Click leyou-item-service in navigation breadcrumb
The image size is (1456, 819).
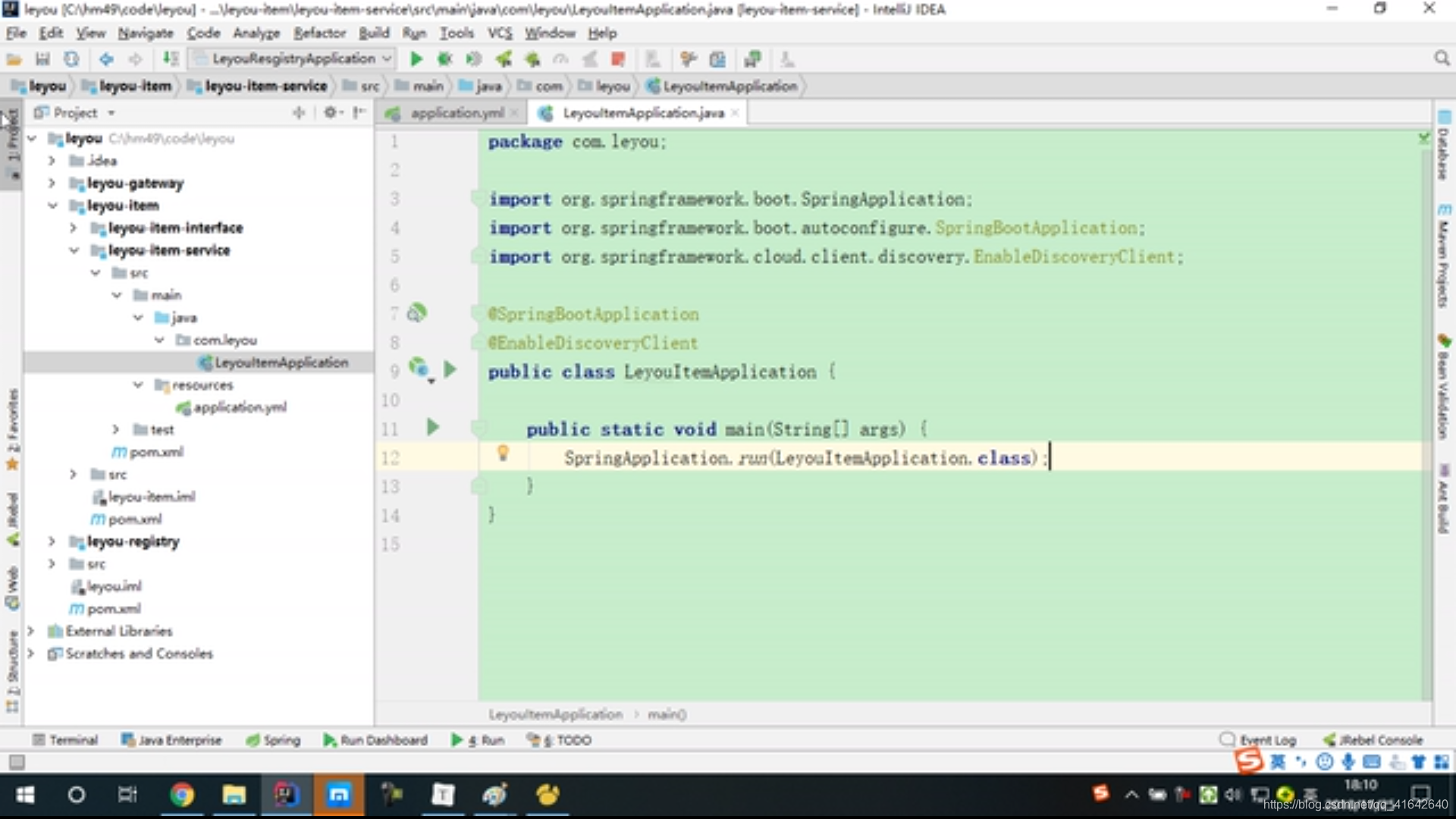[x=258, y=86]
